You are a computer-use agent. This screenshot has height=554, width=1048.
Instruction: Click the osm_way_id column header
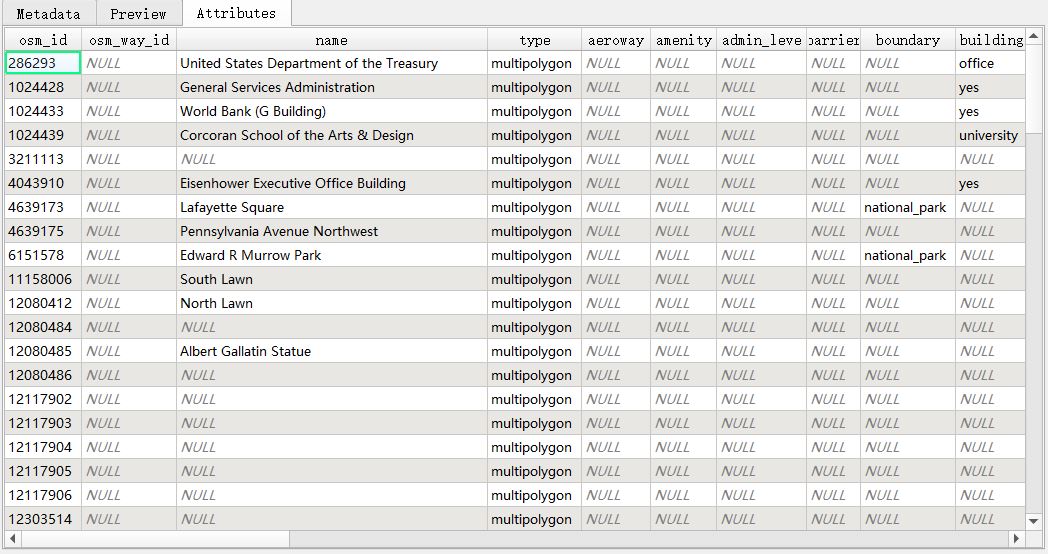click(x=129, y=40)
